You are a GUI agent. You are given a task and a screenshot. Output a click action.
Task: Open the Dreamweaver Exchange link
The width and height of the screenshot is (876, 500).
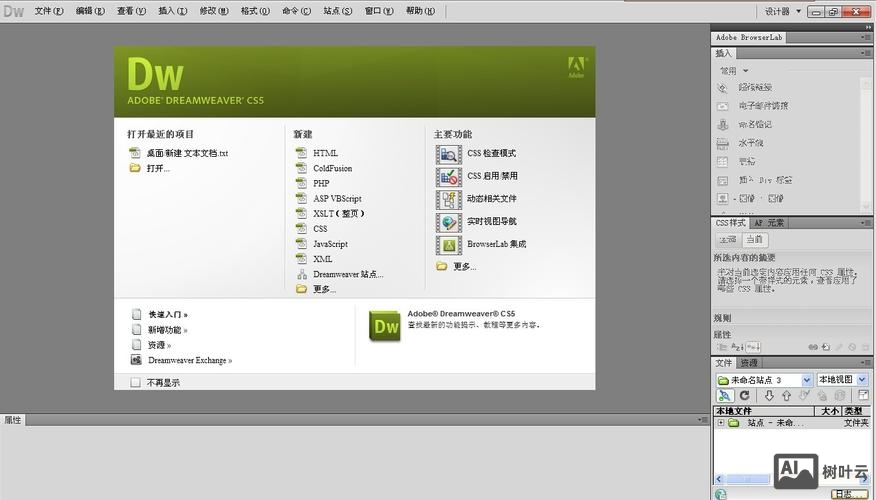(190, 360)
